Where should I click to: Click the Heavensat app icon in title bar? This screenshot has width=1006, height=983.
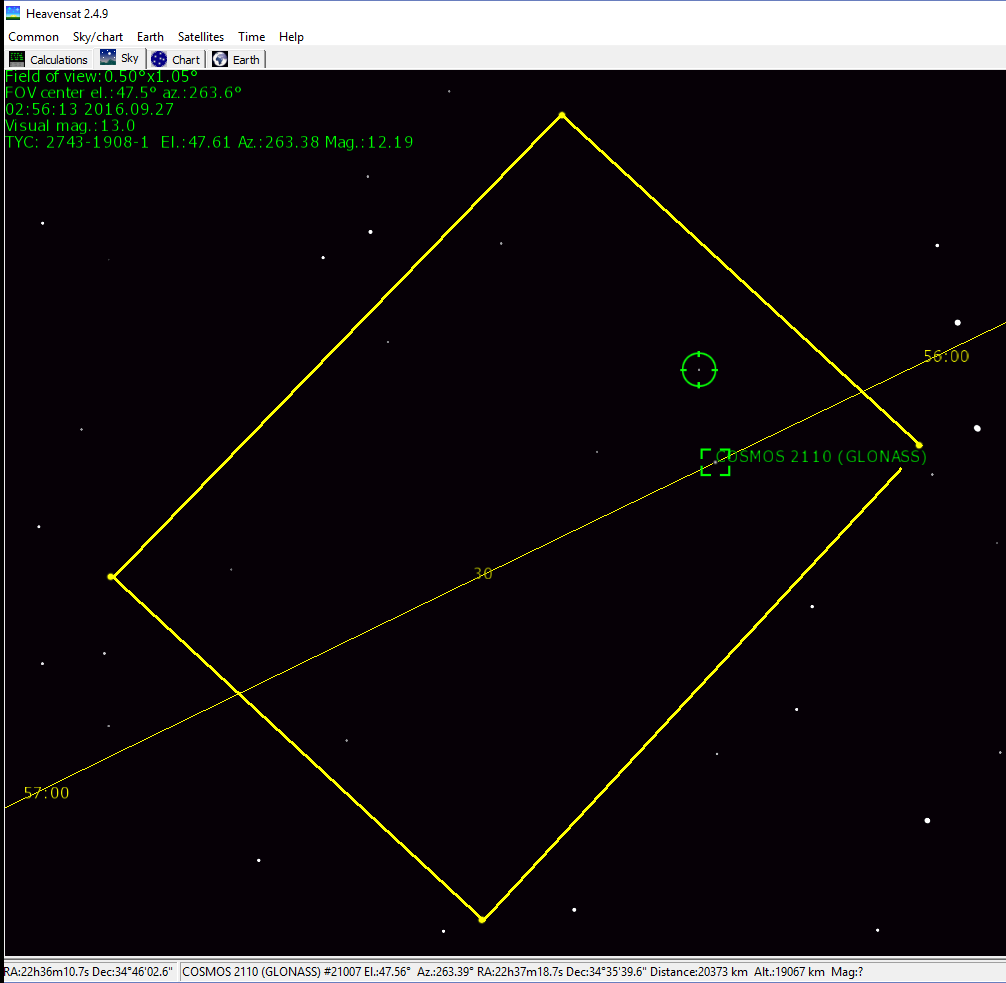(13, 13)
